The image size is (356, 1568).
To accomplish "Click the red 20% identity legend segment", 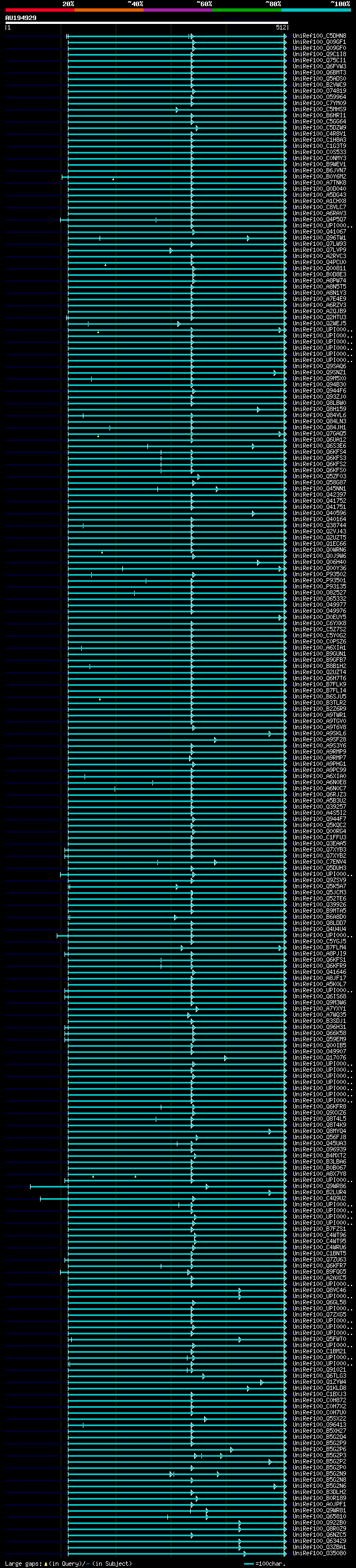I will point(39,10).
